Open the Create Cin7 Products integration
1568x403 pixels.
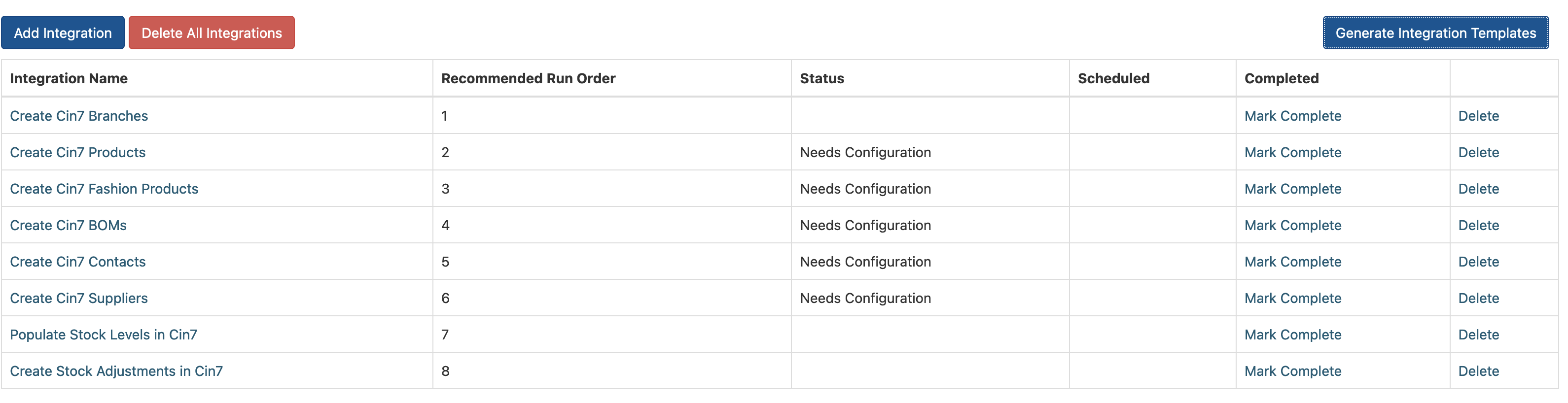(77, 152)
